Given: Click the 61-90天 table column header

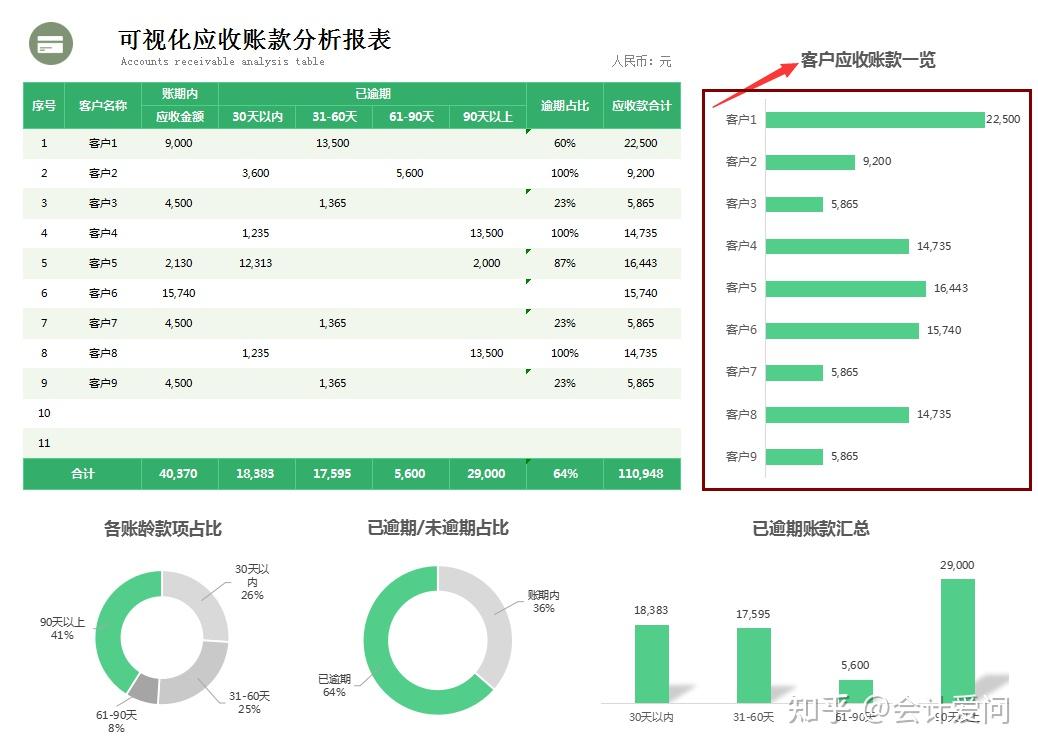Looking at the screenshot, I should tap(411, 117).
